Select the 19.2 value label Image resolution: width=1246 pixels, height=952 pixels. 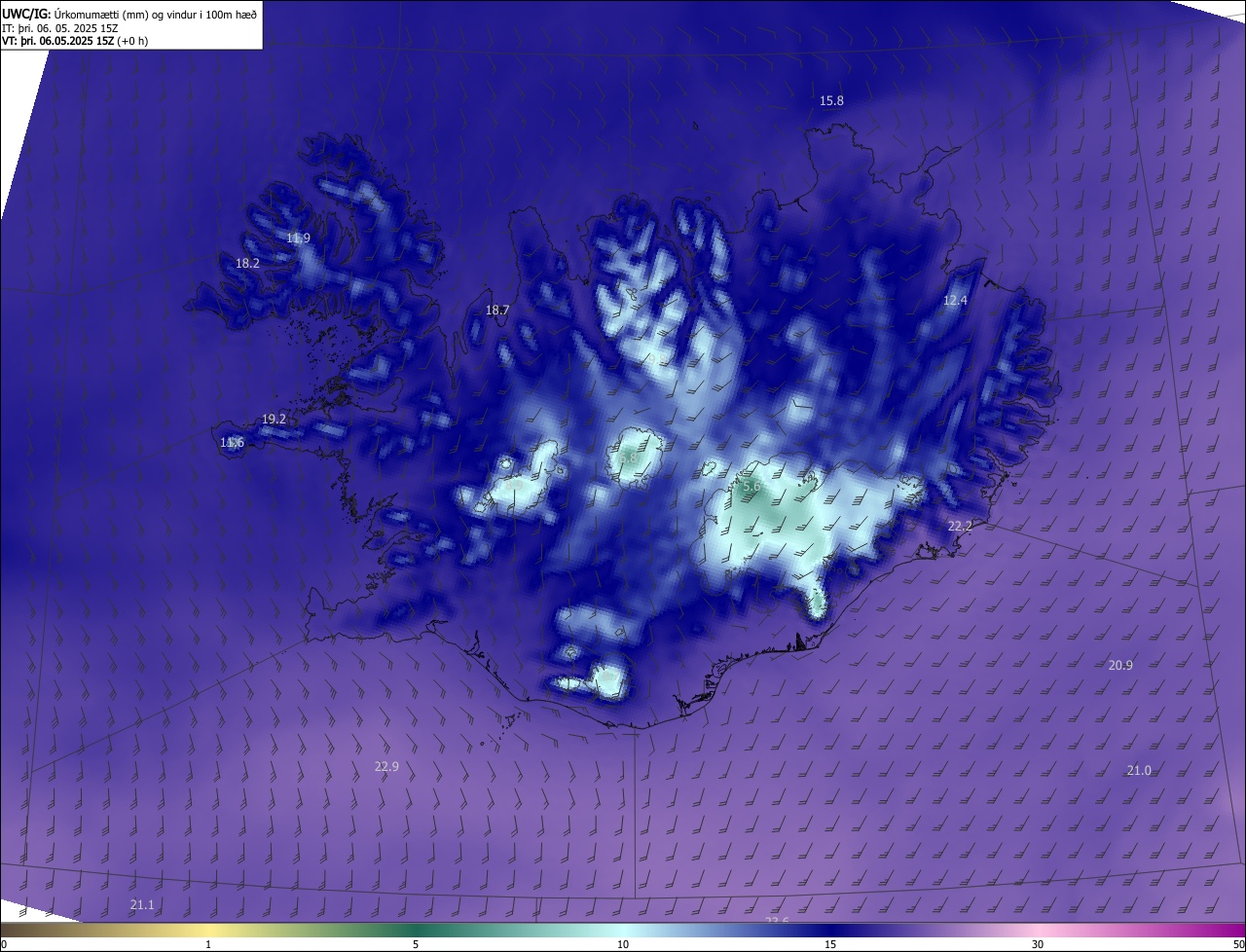pos(275,419)
